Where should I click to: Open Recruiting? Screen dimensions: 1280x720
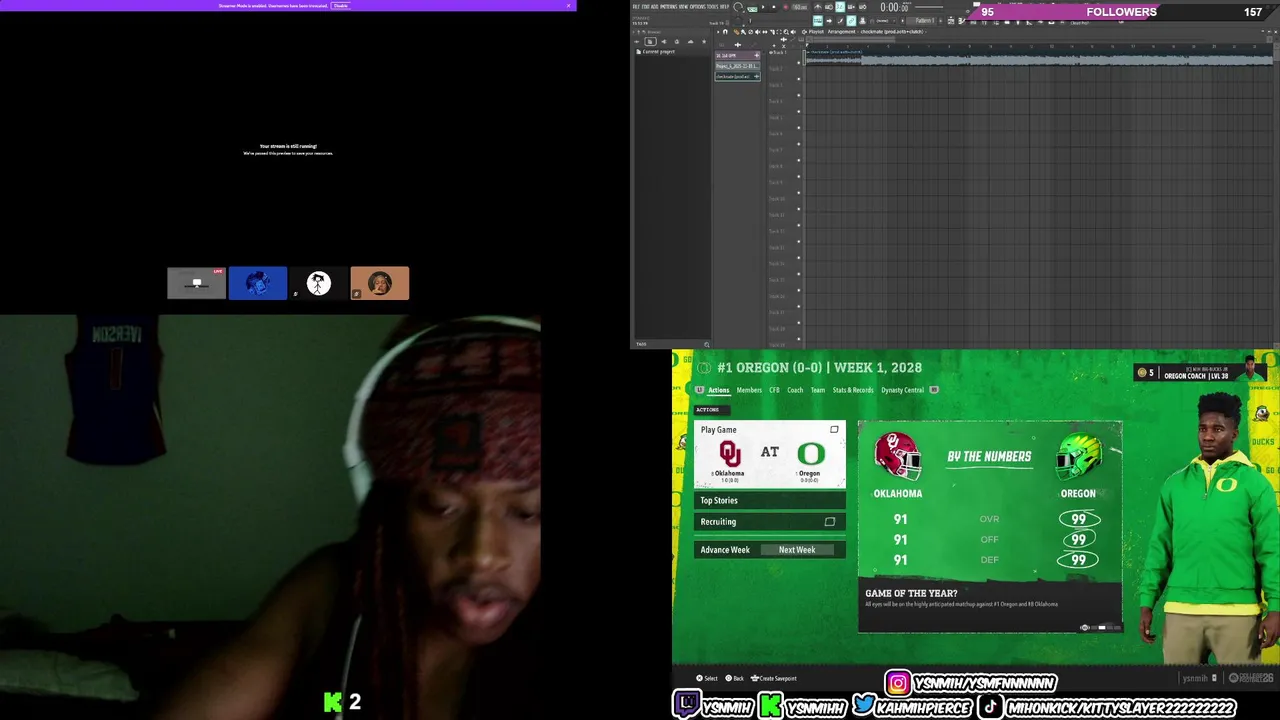tap(770, 522)
